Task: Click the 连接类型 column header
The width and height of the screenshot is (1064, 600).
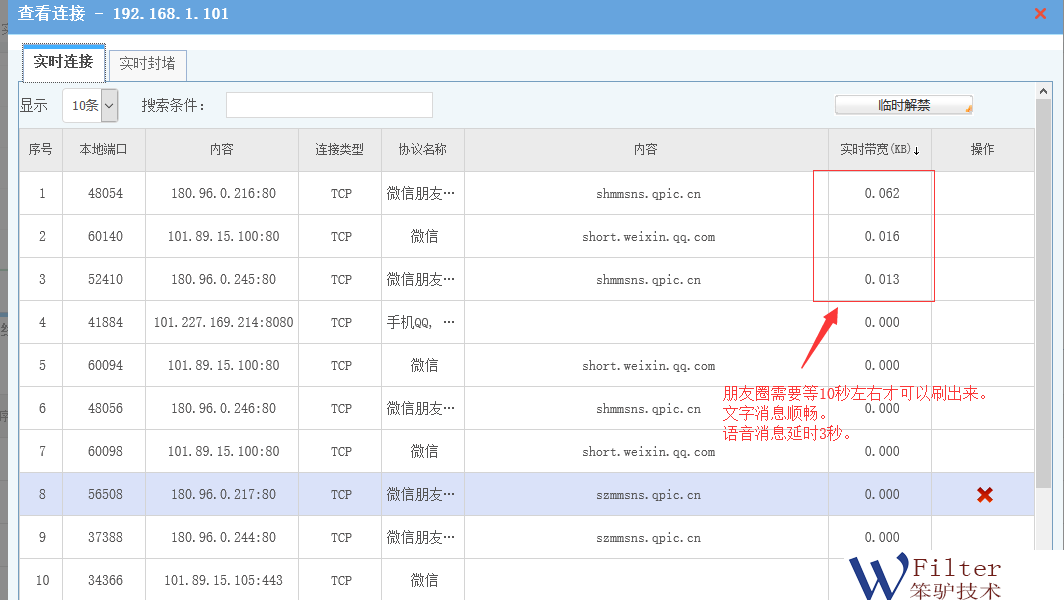Action: coord(340,150)
